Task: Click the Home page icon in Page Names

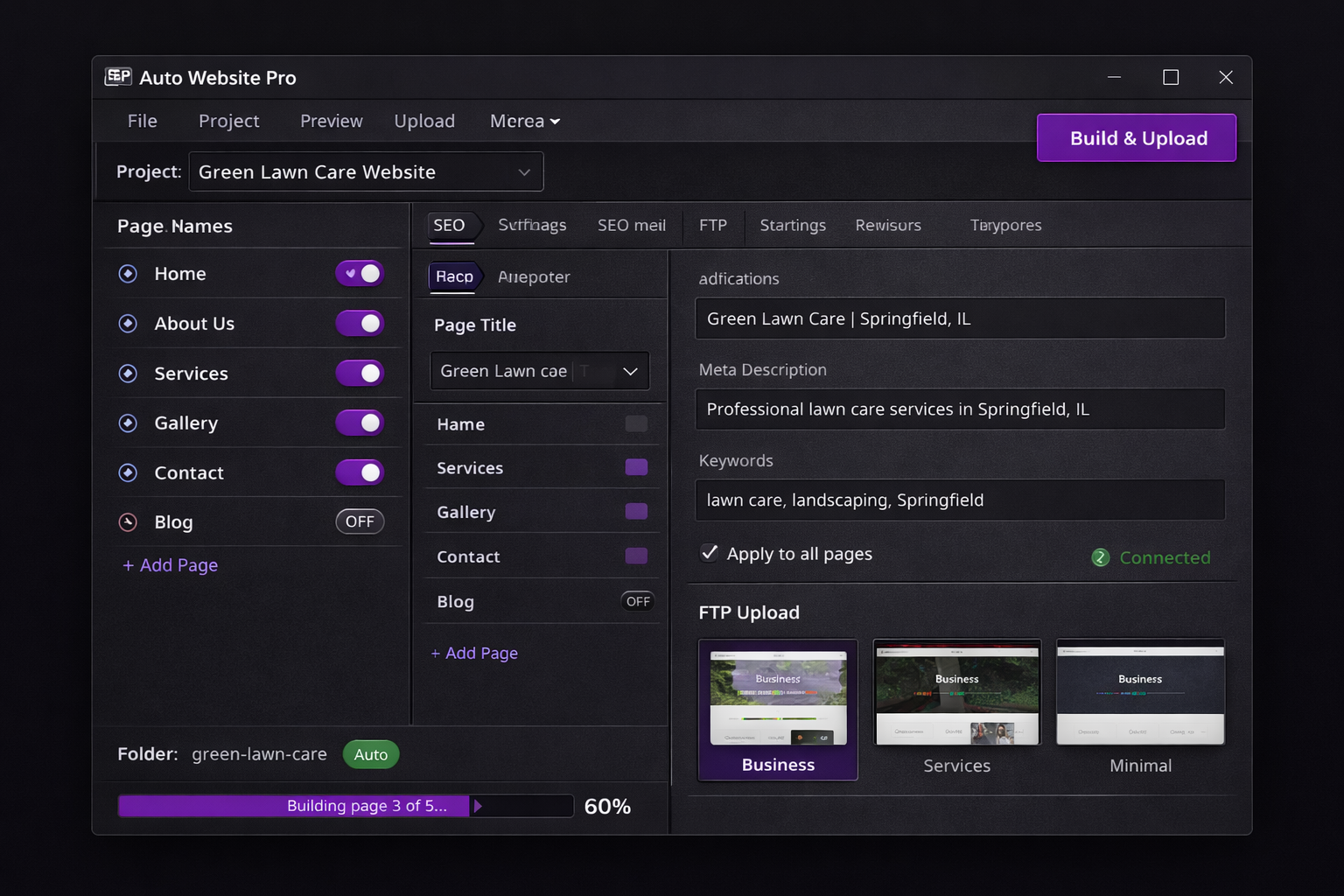Action: click(x=128, y=273)
